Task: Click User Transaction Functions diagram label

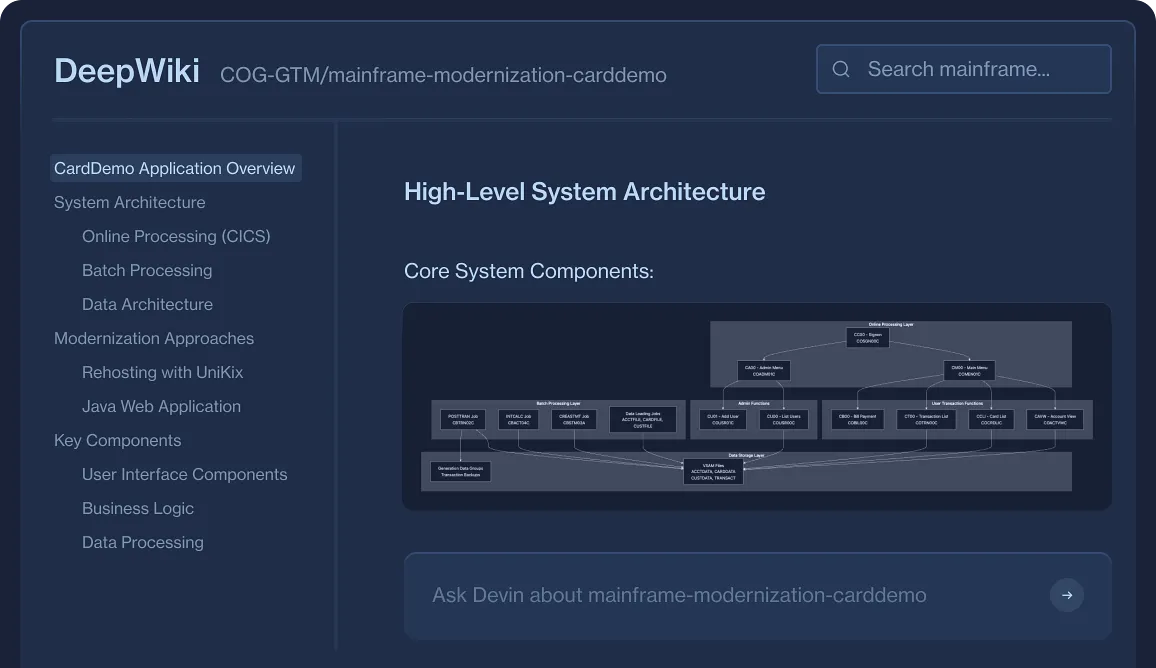Action: [957, 403]
